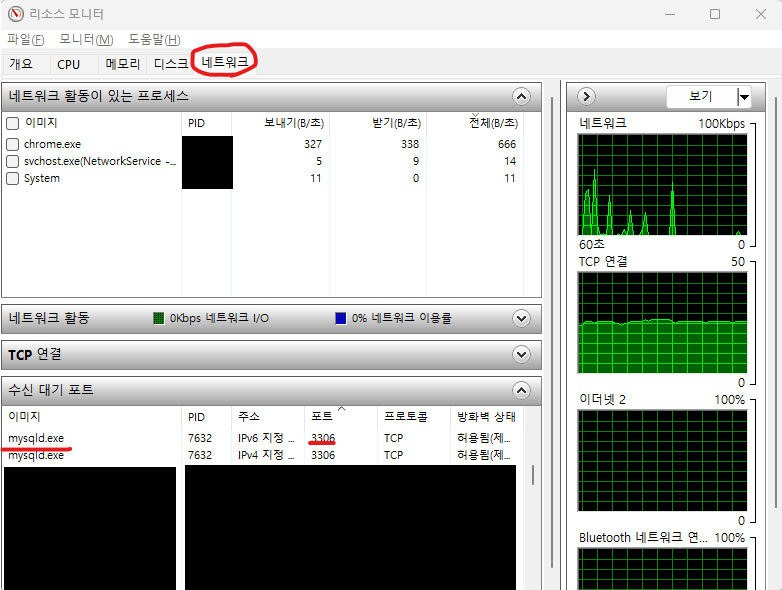Click chrome.exe send value 327

pyautogui.click(x=313, y=144)
